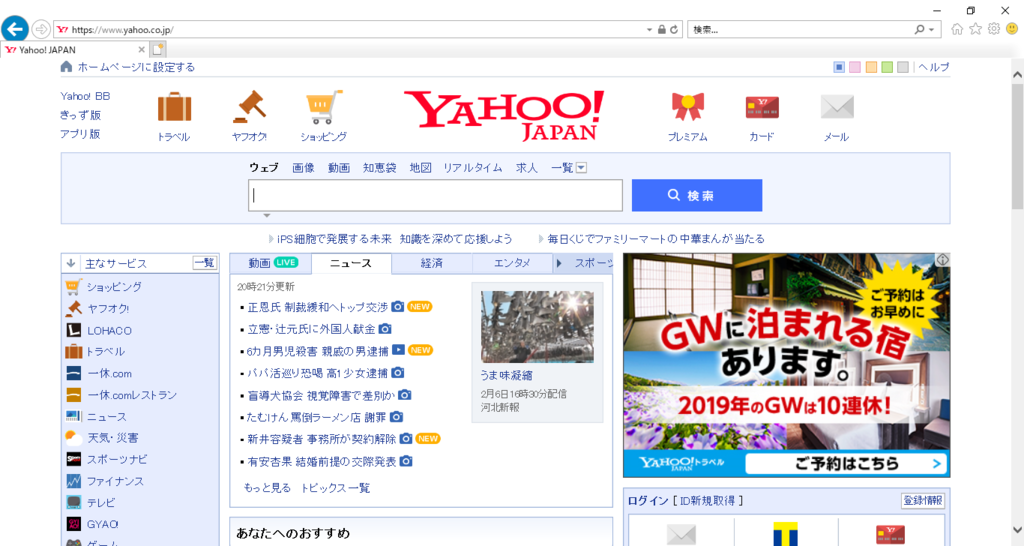
Task: Collapse the 主なサービス down arrow
Action: (x=71, y=263)
